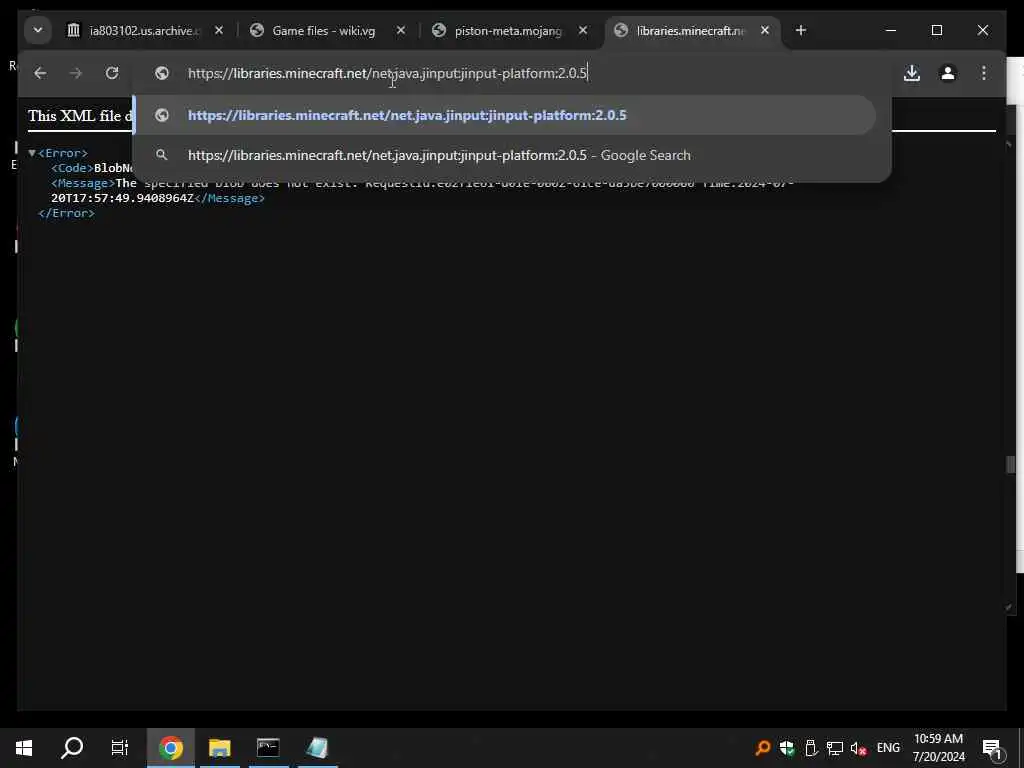
Task: Choose the Google Search suggestion for the URL
Action: pyautogui.click(x=504, y=155)
